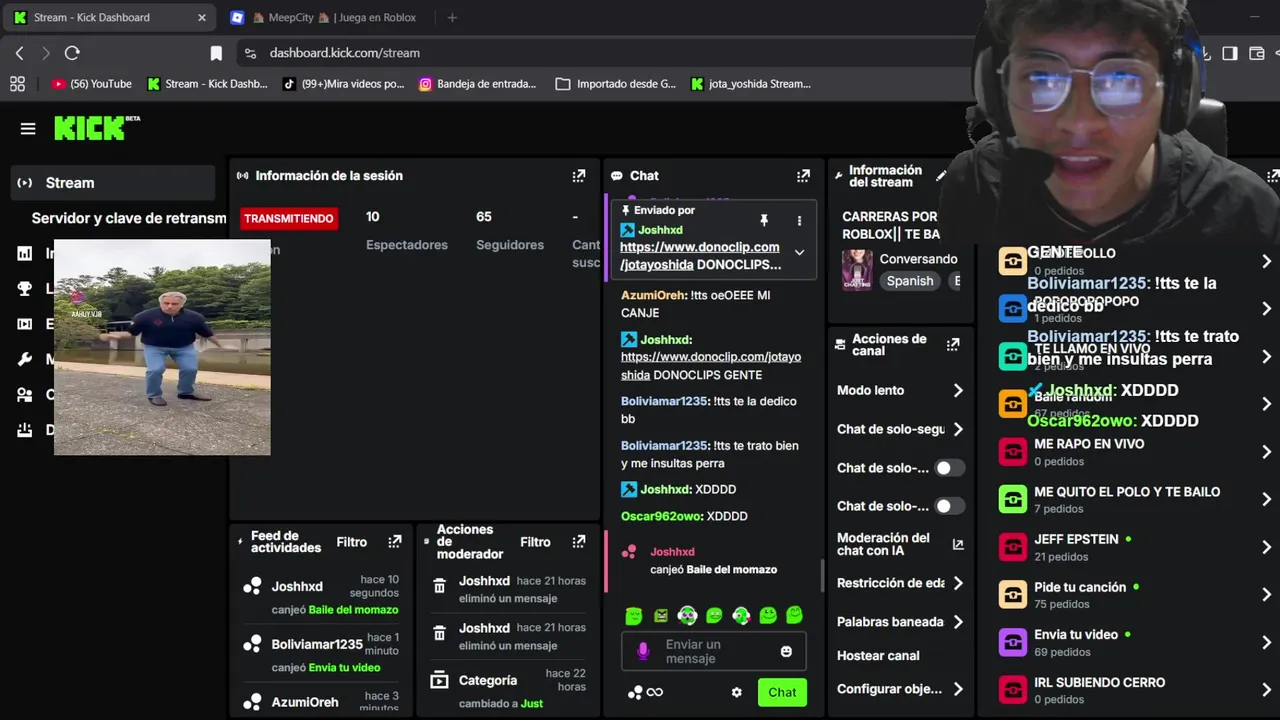
Task: Open a new browser tab
Action: pyautogui.click(x=452, y=17)
